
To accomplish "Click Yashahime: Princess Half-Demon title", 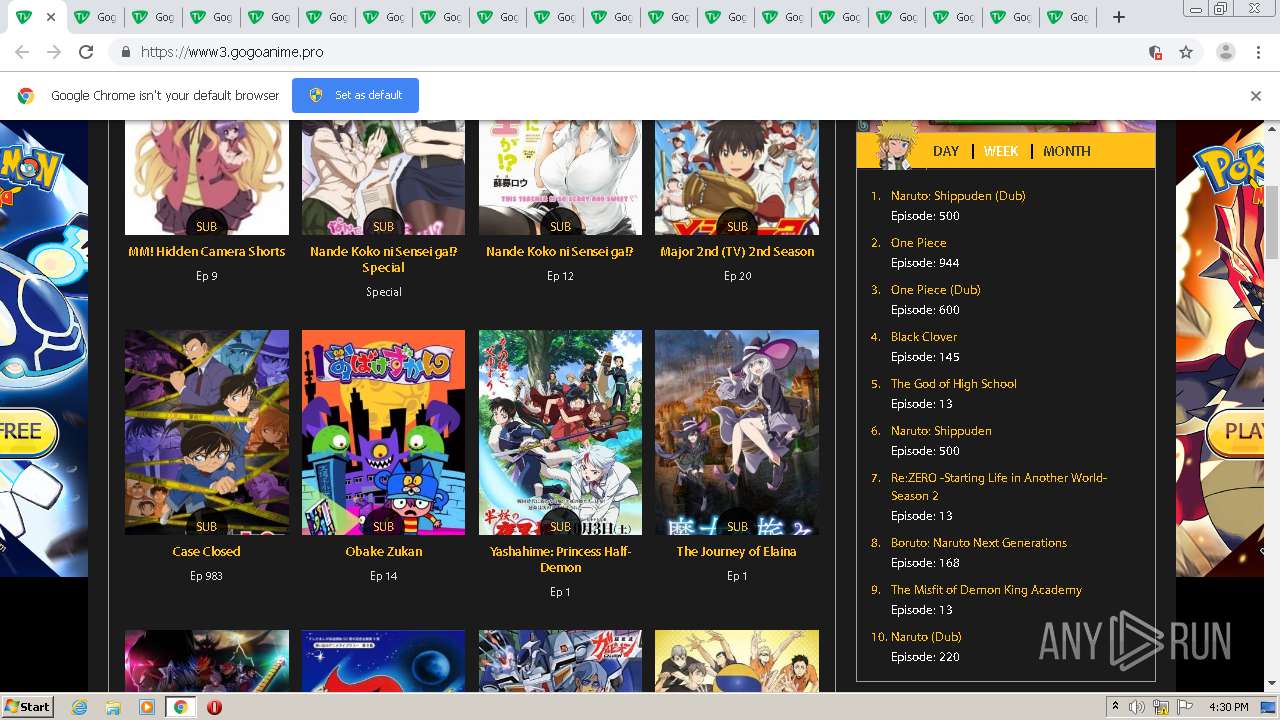I will tap(560, 560).
